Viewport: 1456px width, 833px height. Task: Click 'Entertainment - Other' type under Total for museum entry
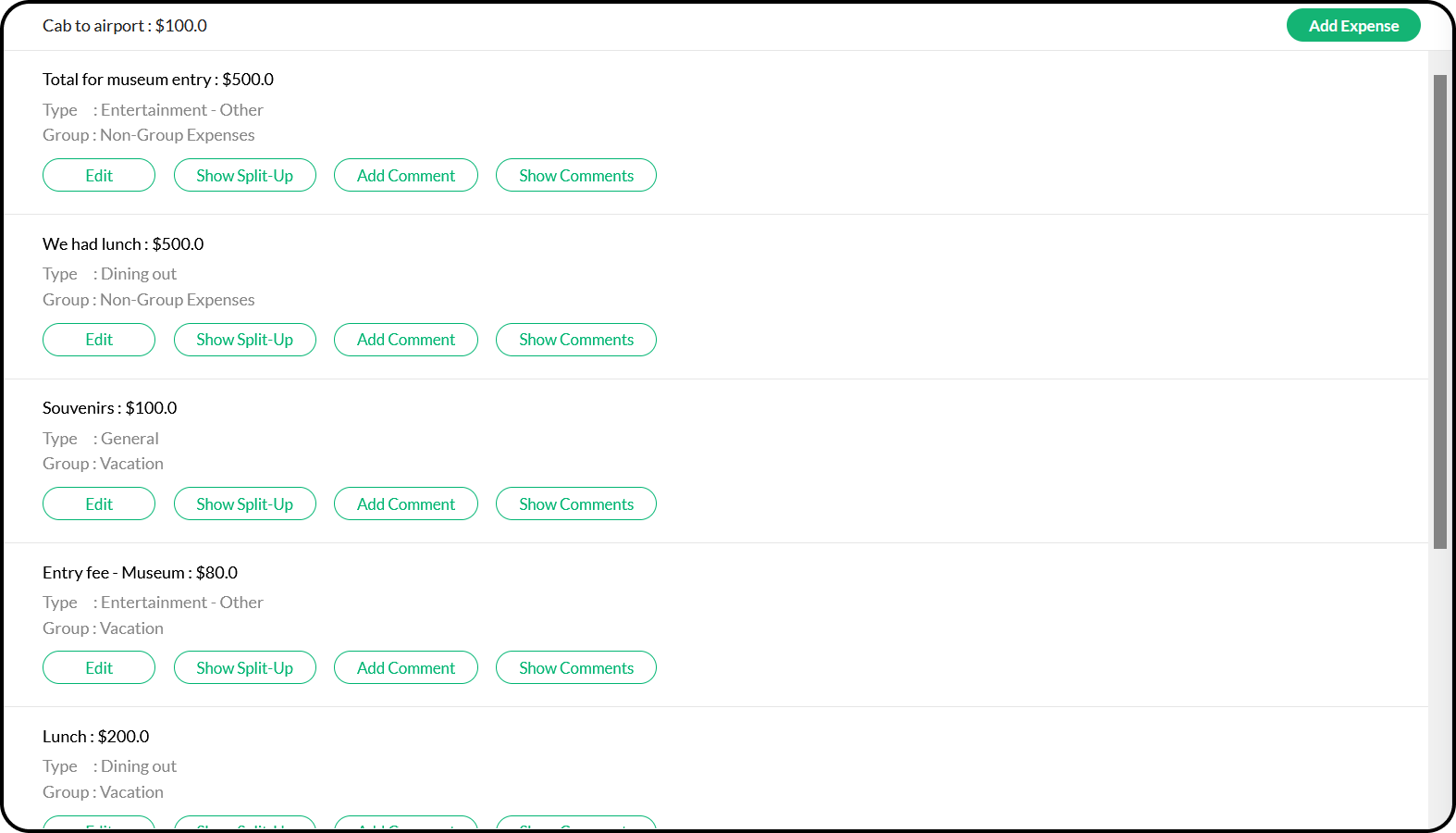tap(182, 110)
